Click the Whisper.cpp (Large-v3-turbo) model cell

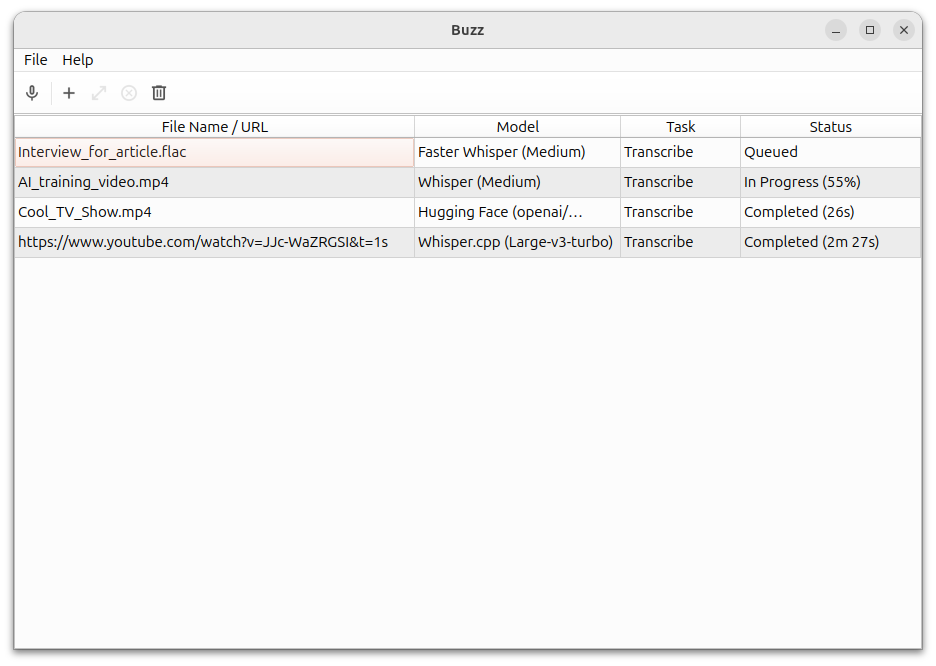[515, 242]
